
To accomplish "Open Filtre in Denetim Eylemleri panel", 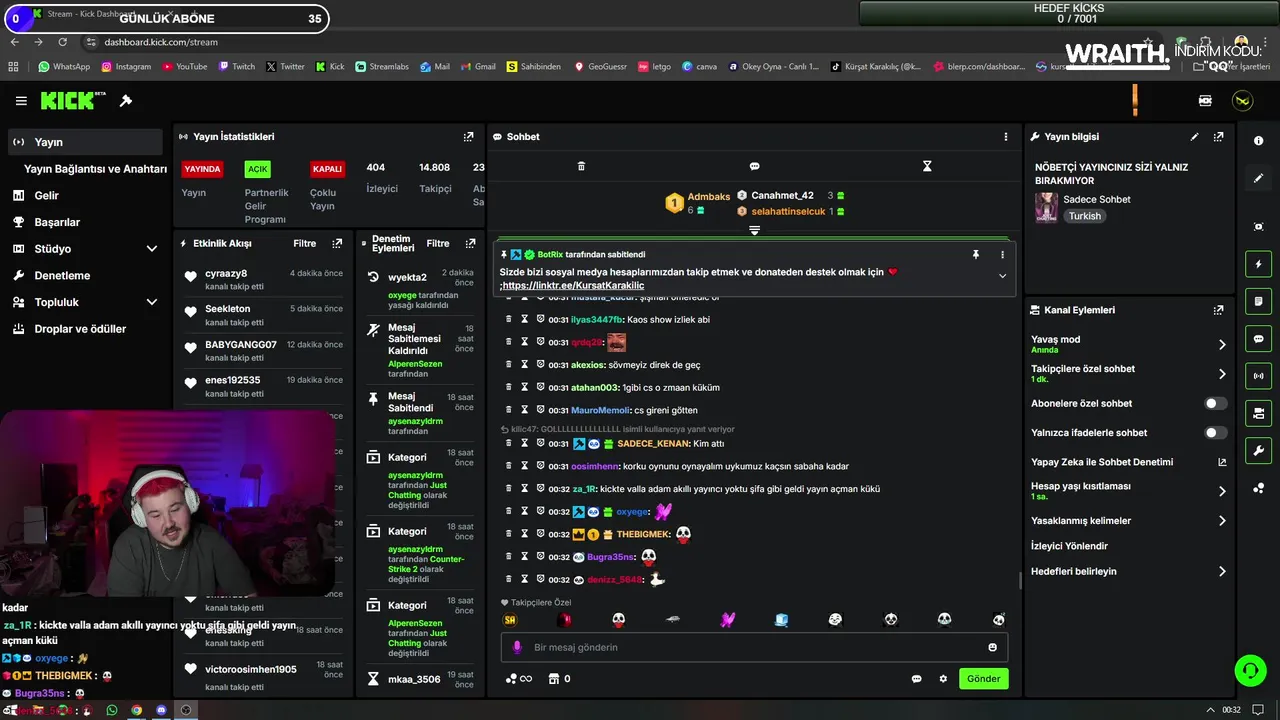I will [x=438, y=243].
